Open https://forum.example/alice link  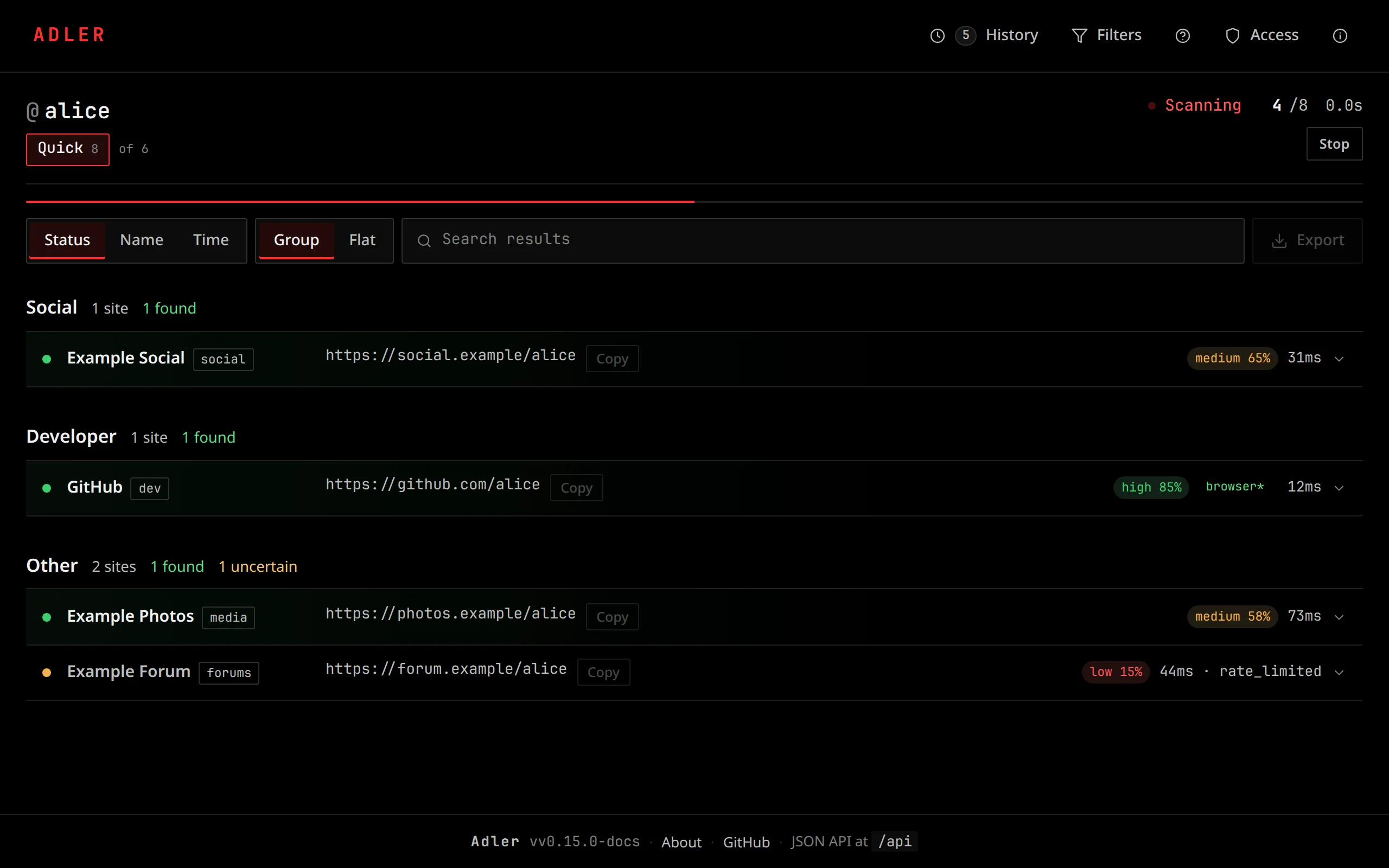(446, 669)
